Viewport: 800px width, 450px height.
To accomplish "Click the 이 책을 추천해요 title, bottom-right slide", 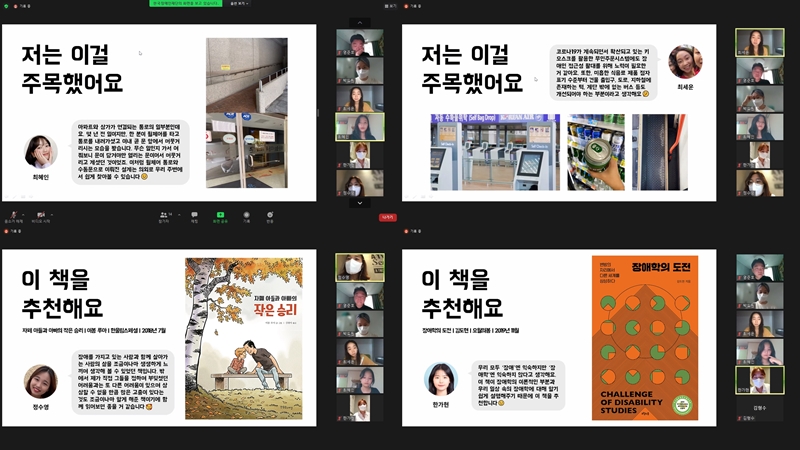I will pos(462,294).
